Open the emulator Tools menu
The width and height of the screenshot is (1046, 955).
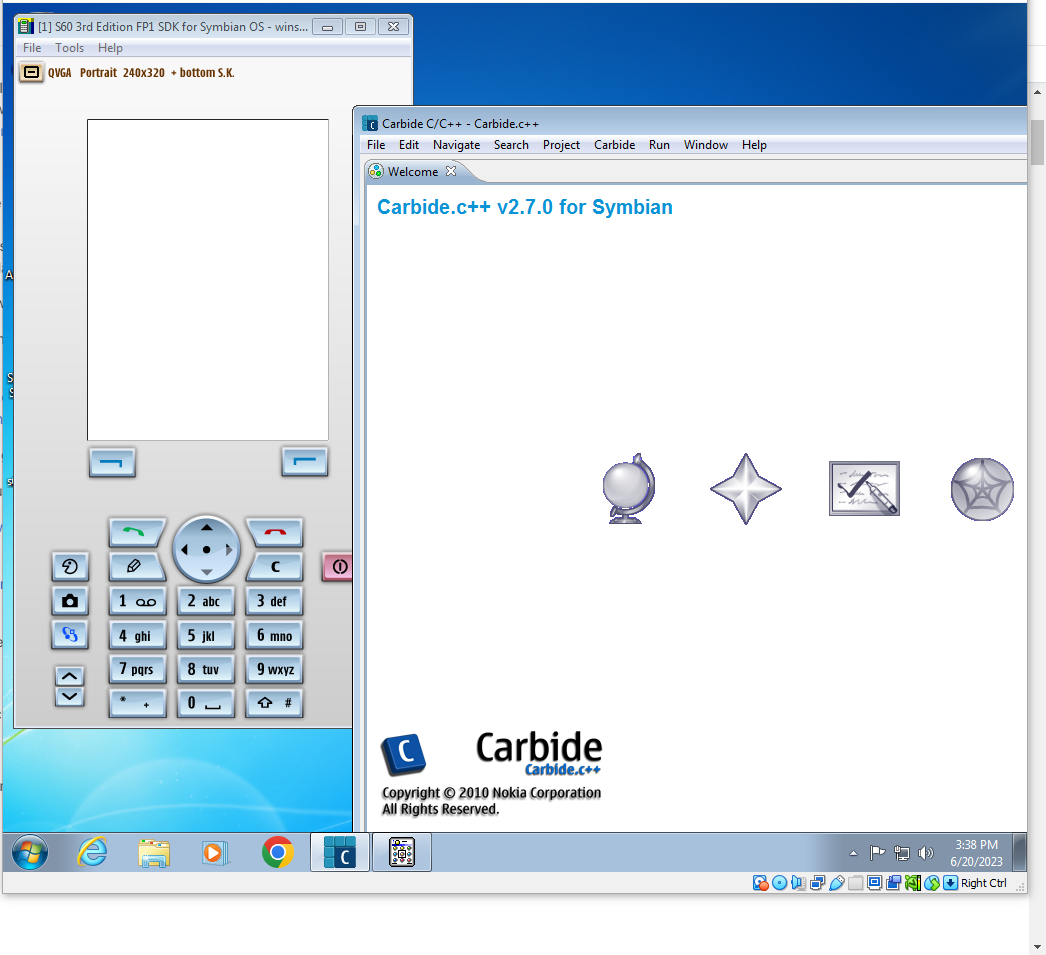[x=69, y=48]
